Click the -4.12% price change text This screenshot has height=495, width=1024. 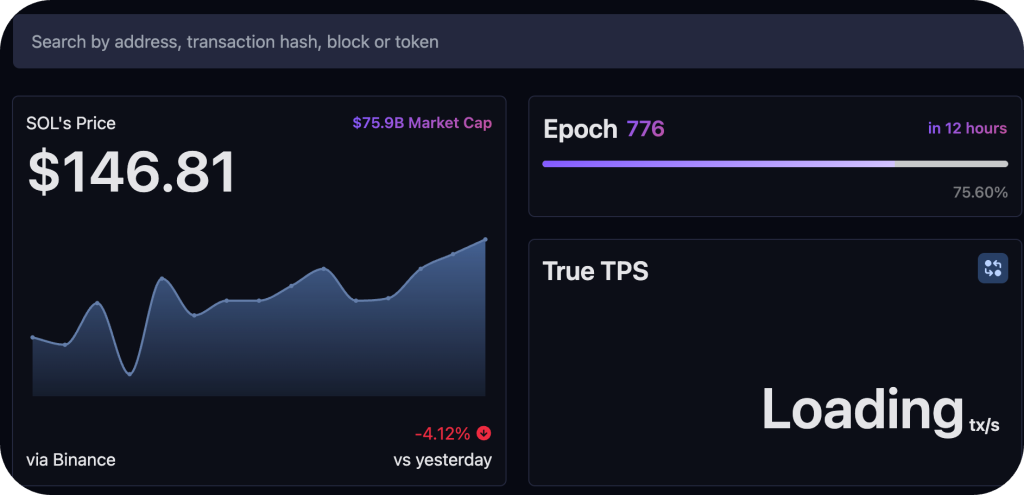(442, 434)
